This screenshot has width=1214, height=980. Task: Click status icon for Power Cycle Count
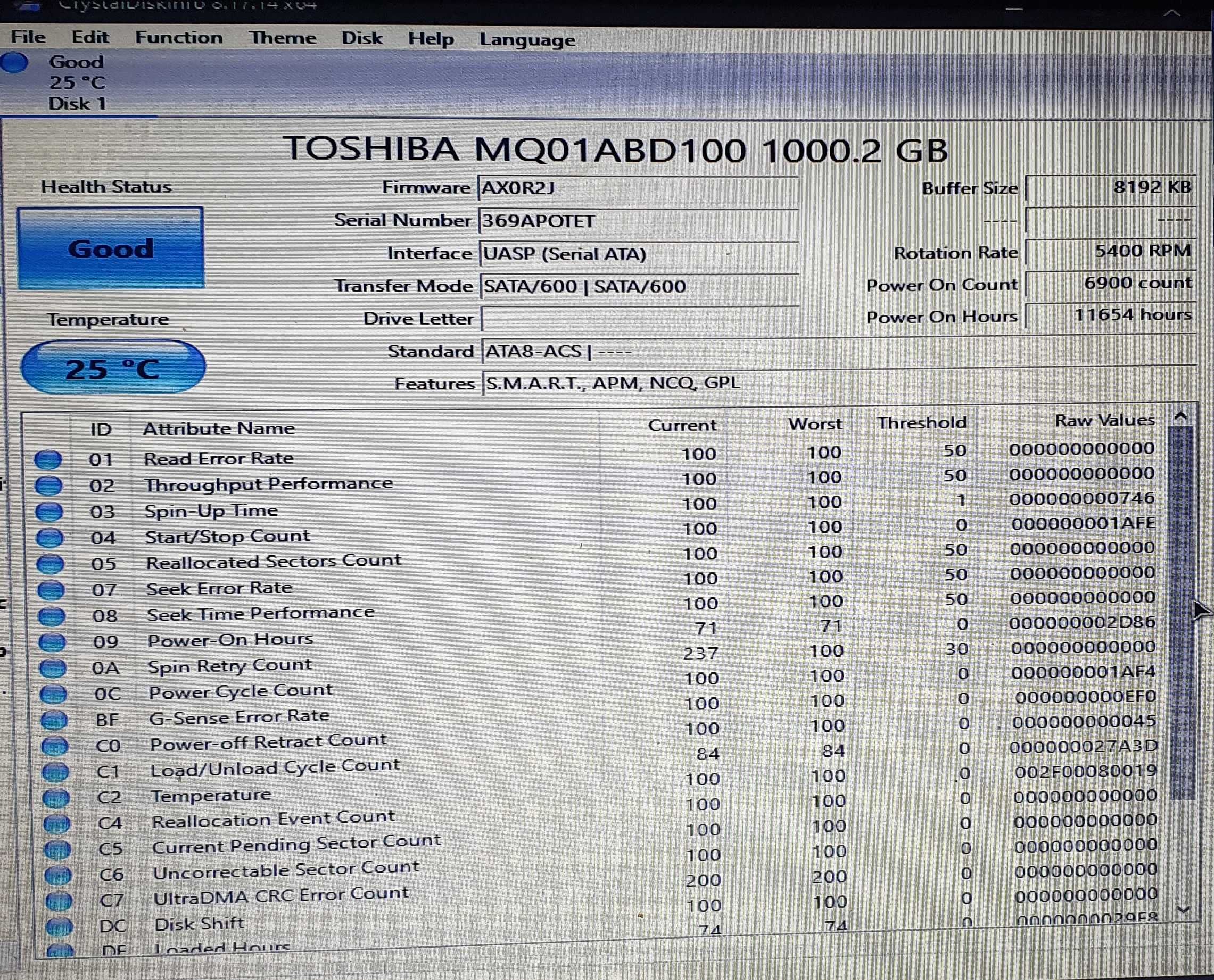pyautogui.click(x=54, y=694)
